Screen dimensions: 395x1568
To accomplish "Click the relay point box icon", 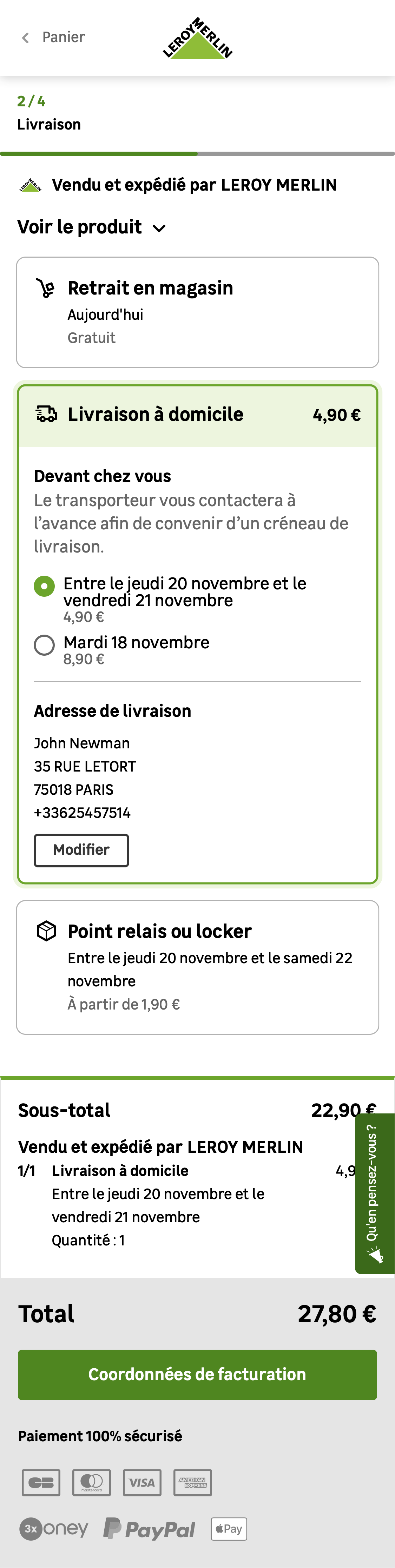I will [46, 931].
